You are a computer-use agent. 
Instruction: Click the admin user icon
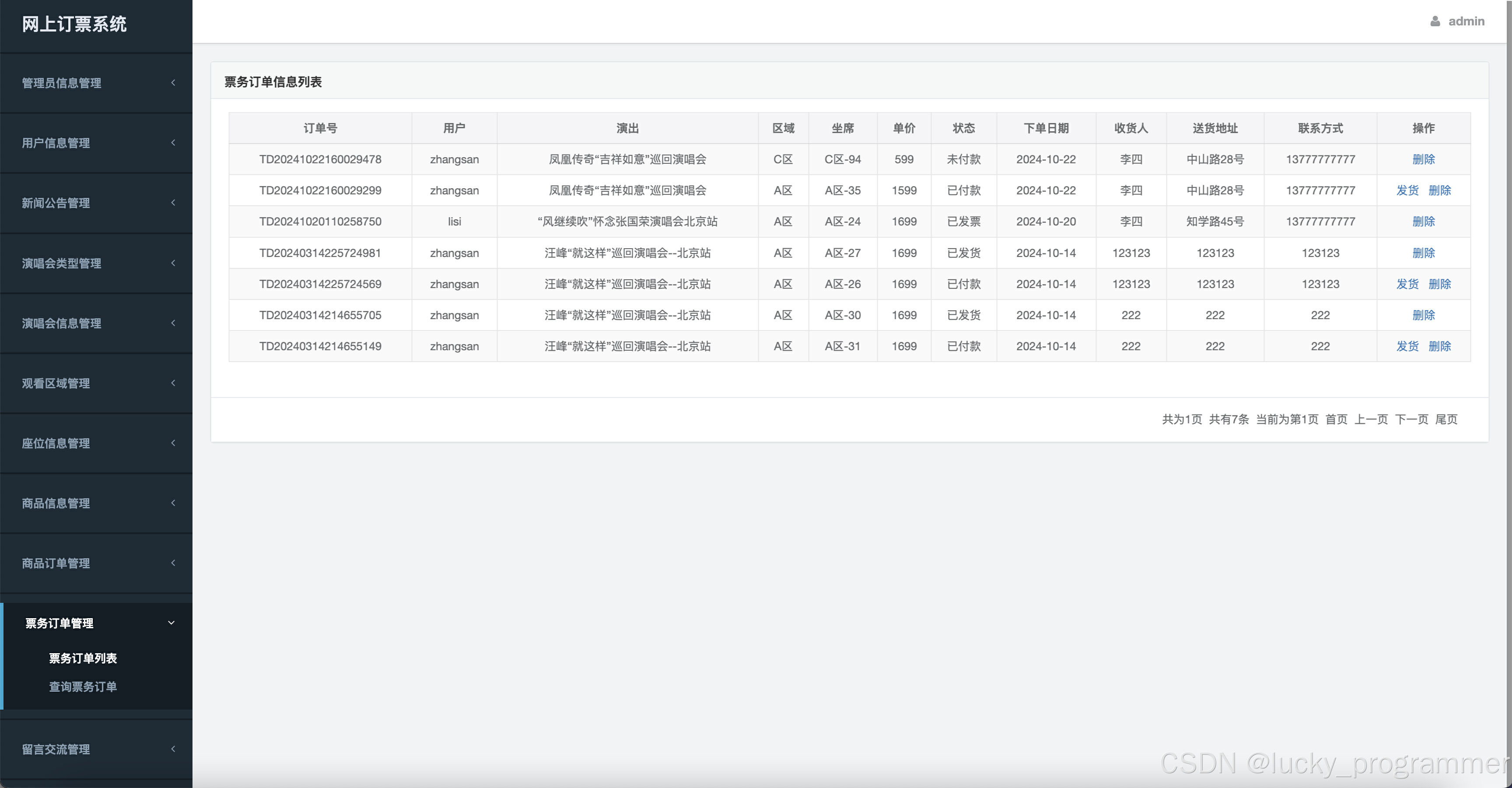(1435, 21)
